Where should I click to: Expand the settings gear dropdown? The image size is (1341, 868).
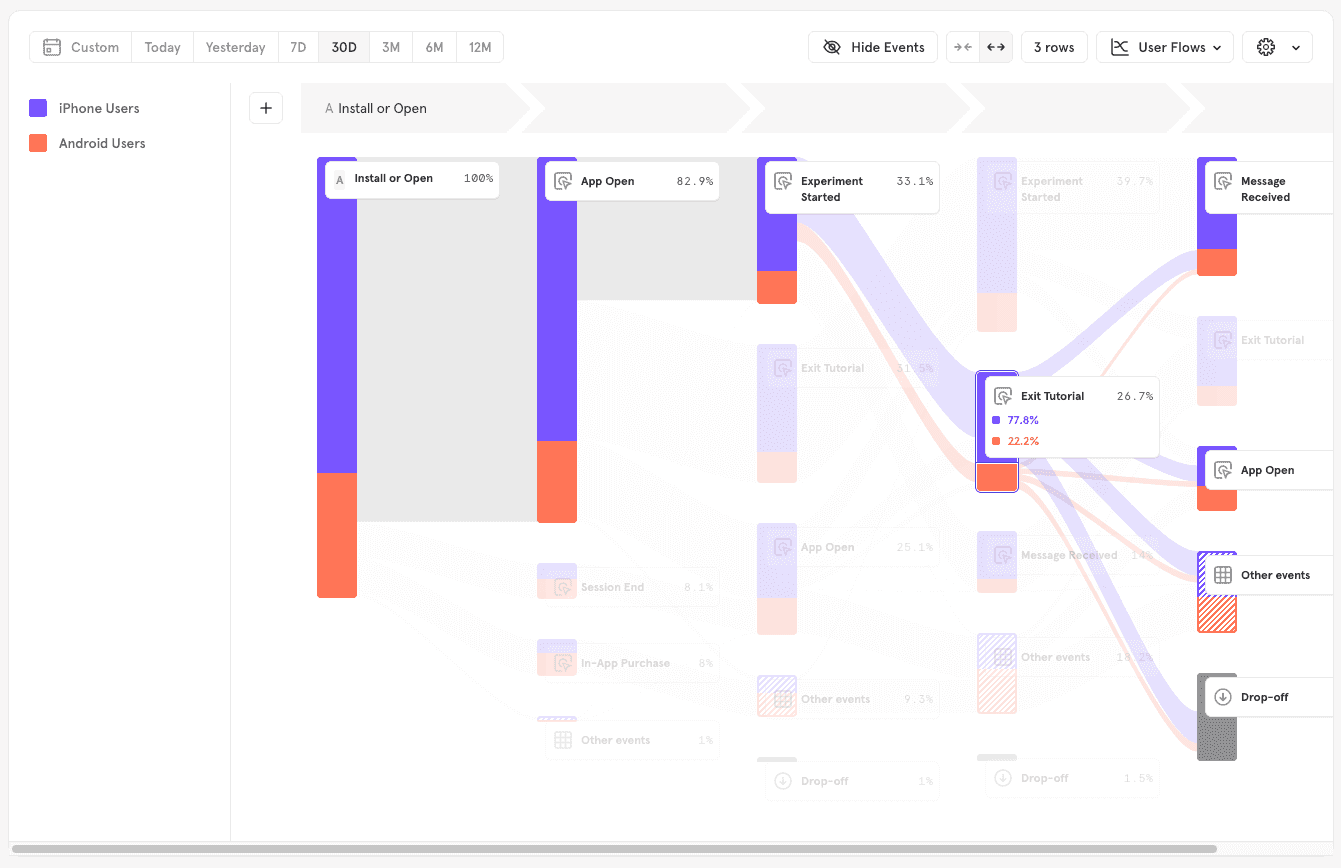click(1277, 47)
